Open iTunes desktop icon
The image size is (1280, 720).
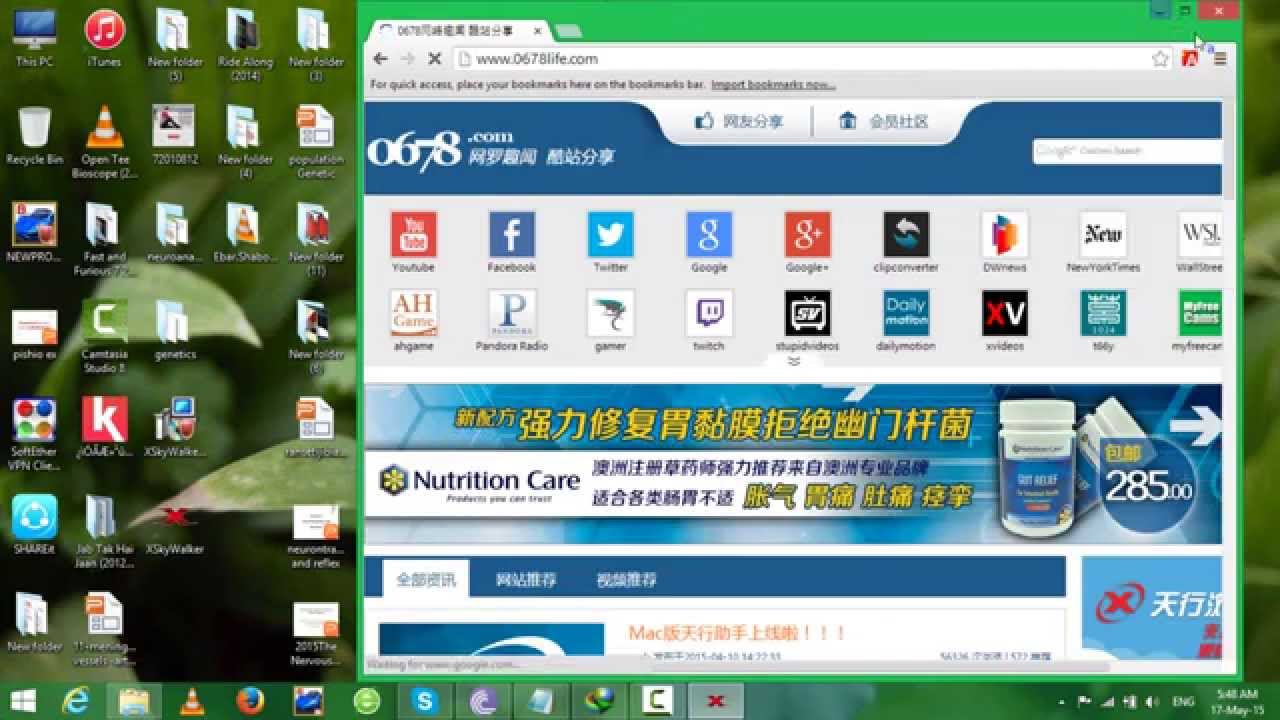[x=104, y=37]
